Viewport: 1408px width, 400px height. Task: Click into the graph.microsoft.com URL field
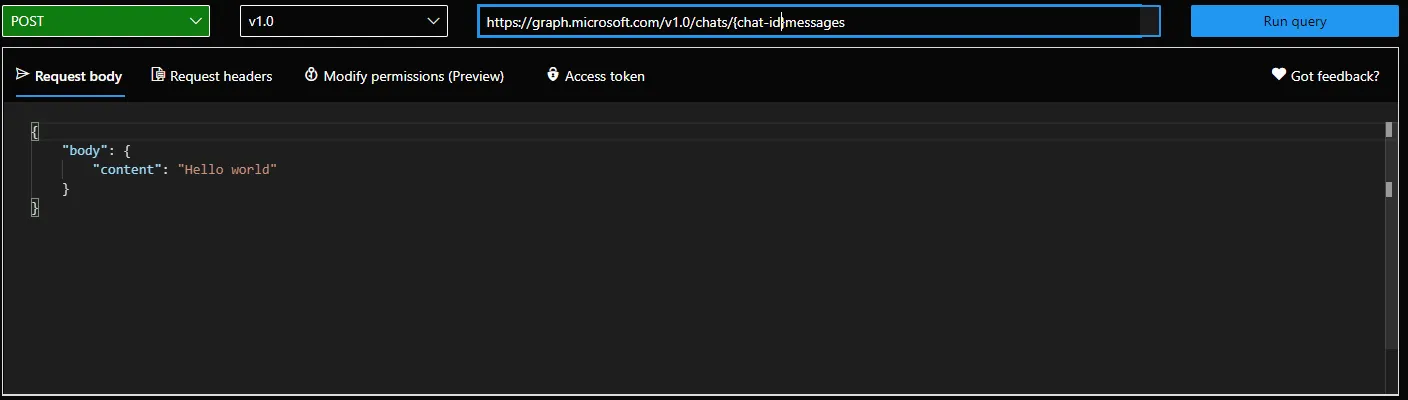point(808,21)
